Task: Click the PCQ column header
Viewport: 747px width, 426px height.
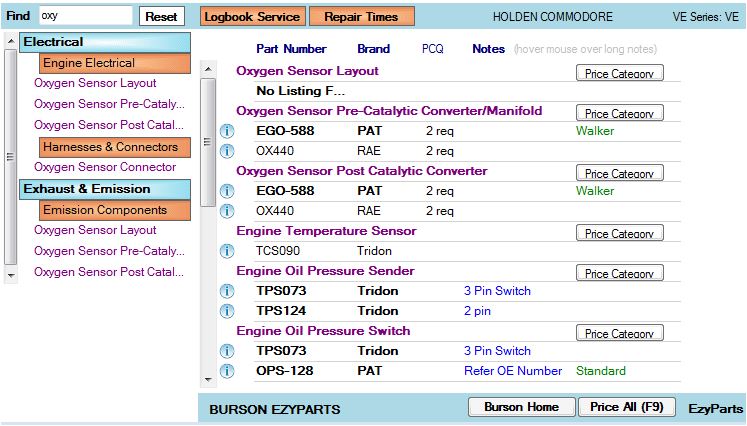Action: (433, 49)
